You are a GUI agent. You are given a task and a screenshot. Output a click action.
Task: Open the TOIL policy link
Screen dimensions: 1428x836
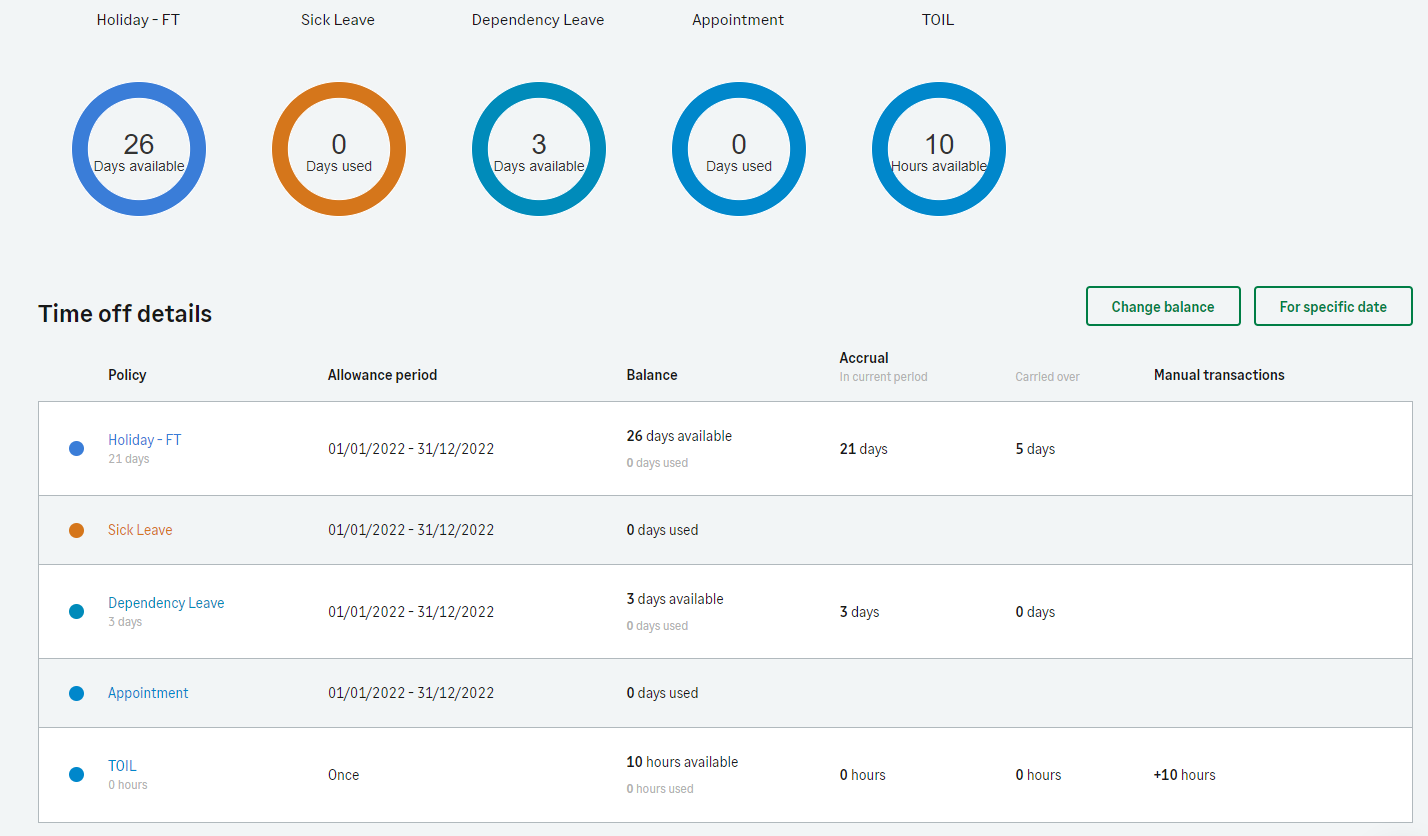(122, 766)
